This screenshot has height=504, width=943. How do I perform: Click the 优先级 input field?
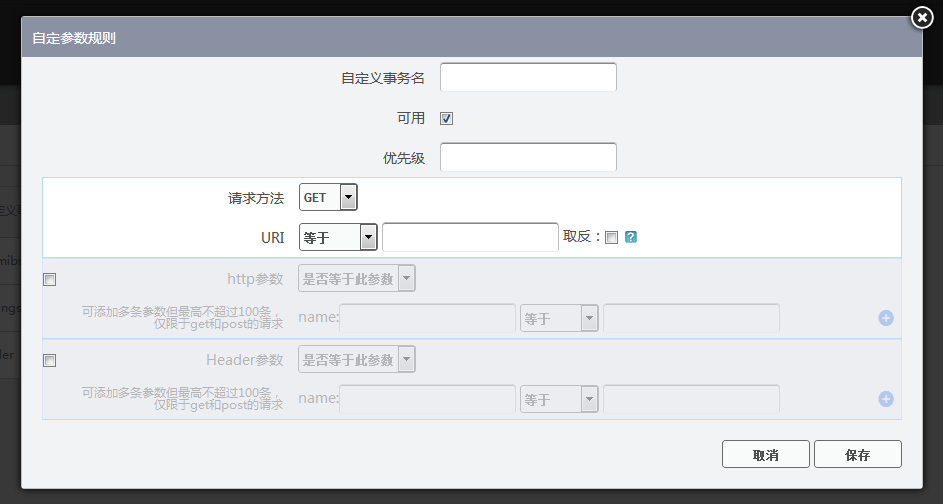tap(528, 158)
